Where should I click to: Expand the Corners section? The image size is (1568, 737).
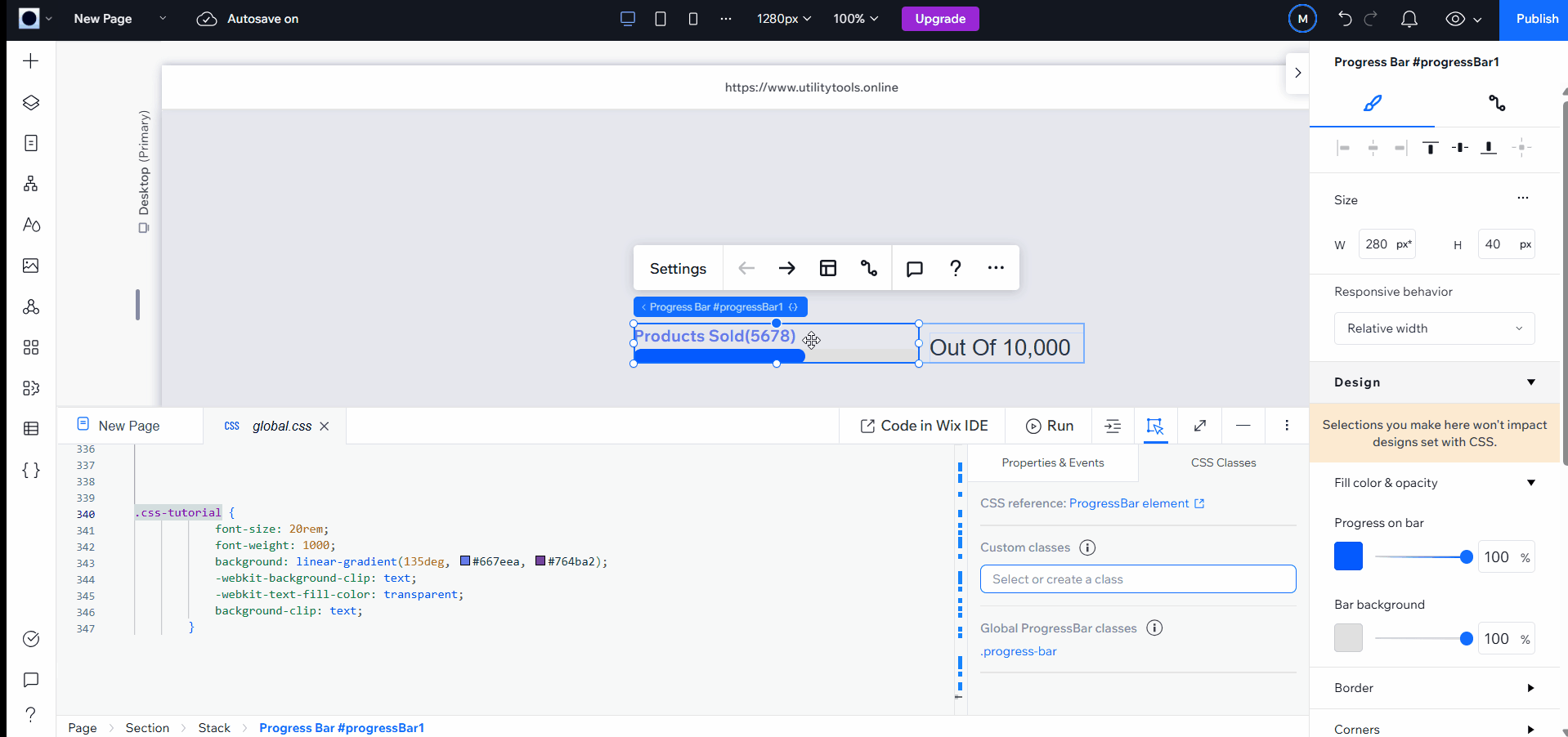[1530, 730]
